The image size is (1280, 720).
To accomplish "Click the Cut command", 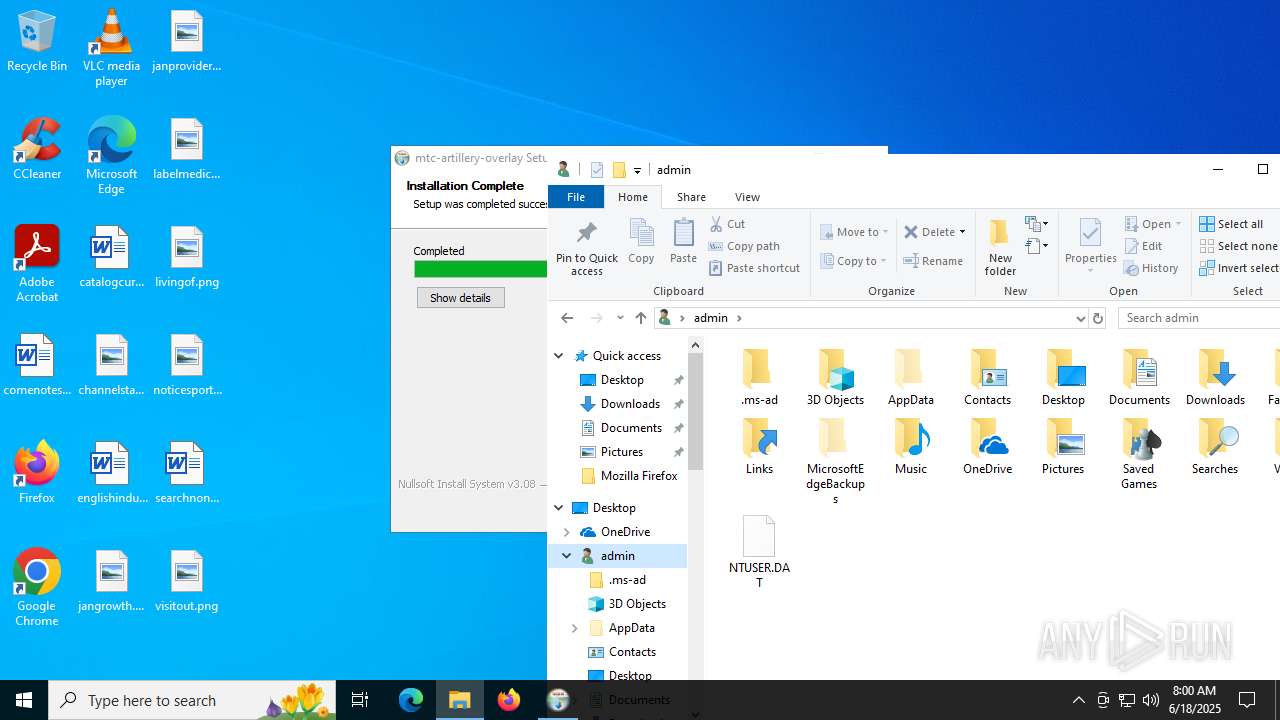I will click(728, 224).
